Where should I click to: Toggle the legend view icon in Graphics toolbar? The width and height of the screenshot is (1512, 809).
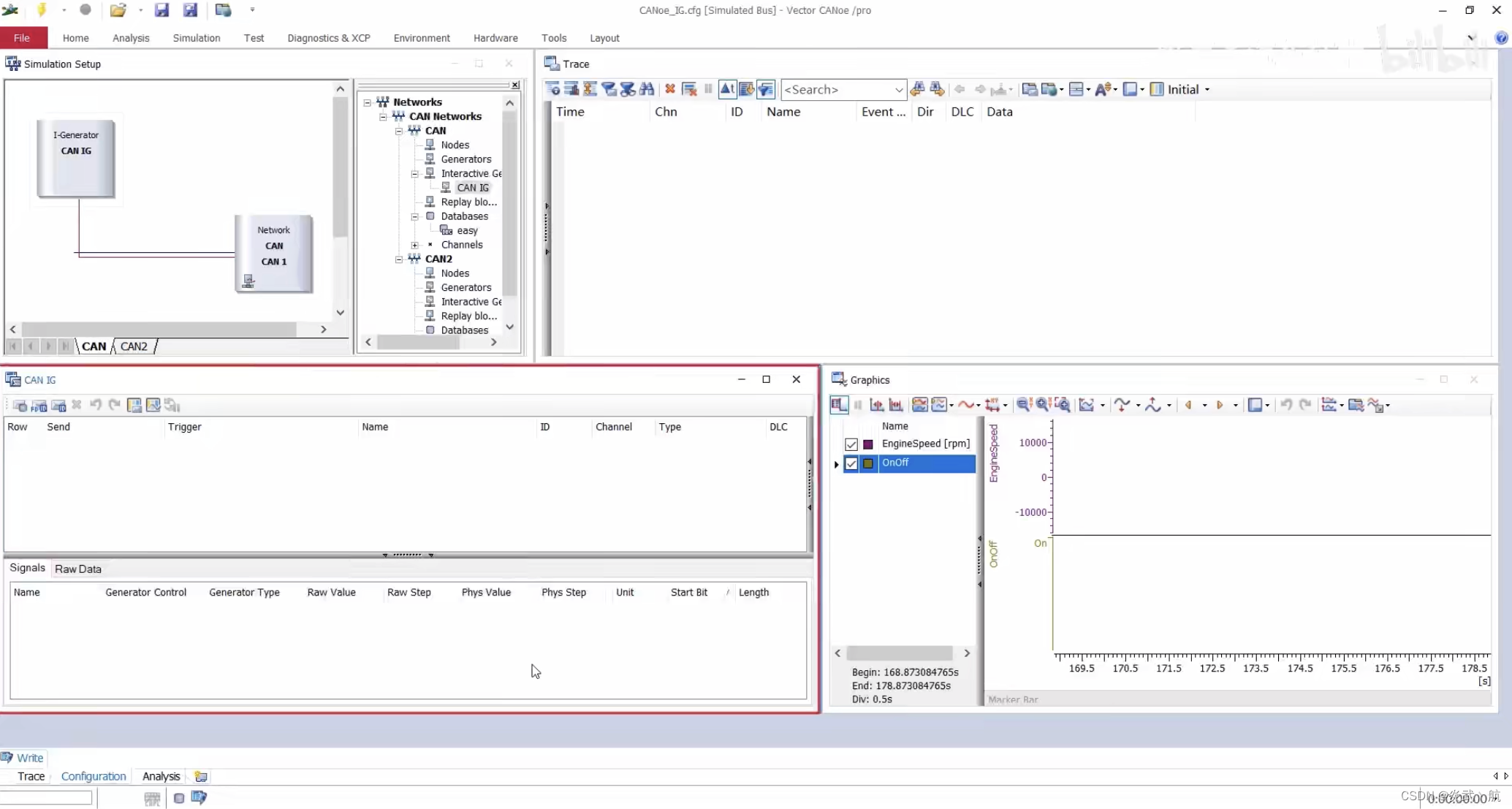point(839,405)
